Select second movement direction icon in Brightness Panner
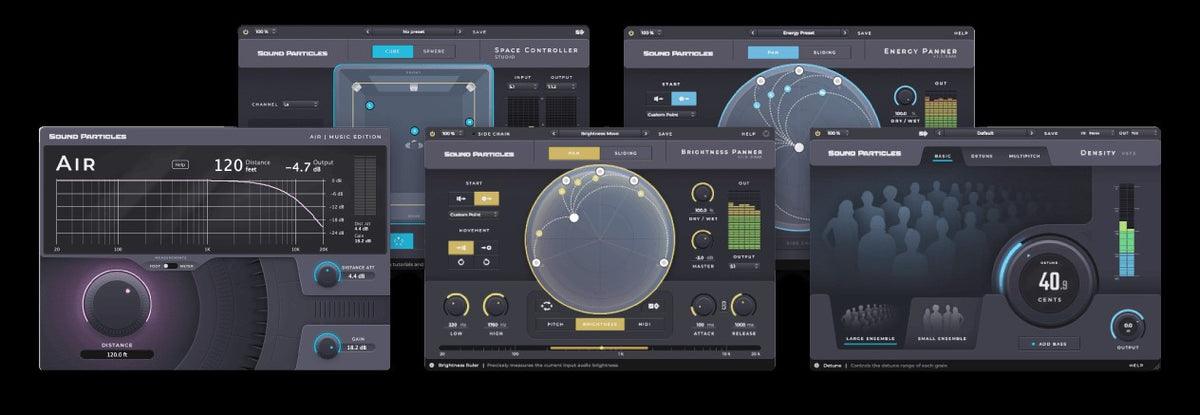 click(485, 246)
